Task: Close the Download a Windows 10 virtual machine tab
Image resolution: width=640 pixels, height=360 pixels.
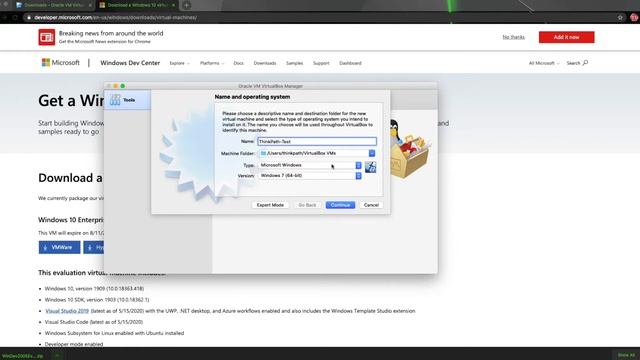Action: click(x=173, y=5)
